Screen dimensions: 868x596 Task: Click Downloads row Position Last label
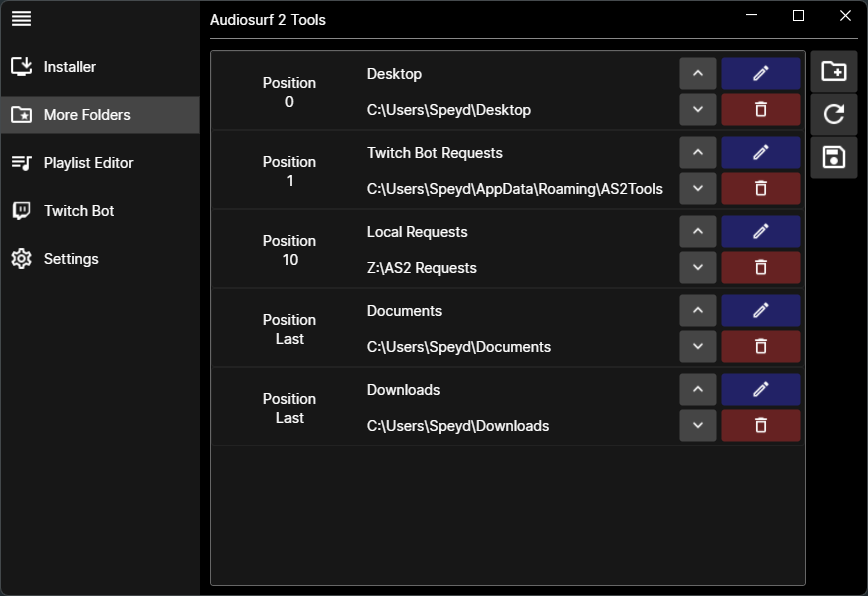[x=289, y=409]
